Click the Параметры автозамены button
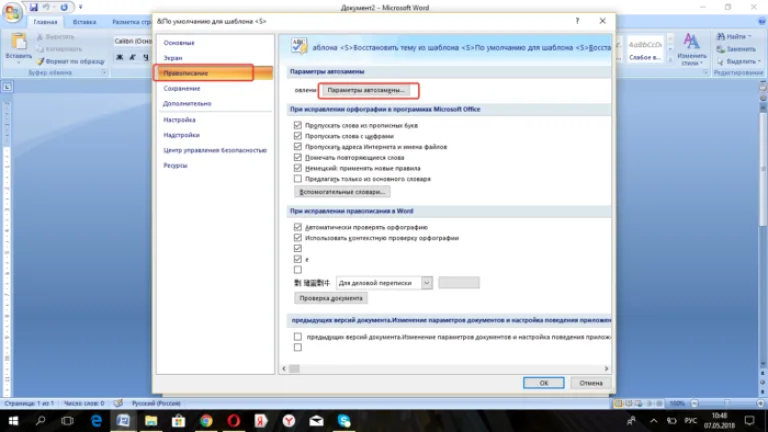Viewport: 768px width, 432px height. (x=366, y=90)
